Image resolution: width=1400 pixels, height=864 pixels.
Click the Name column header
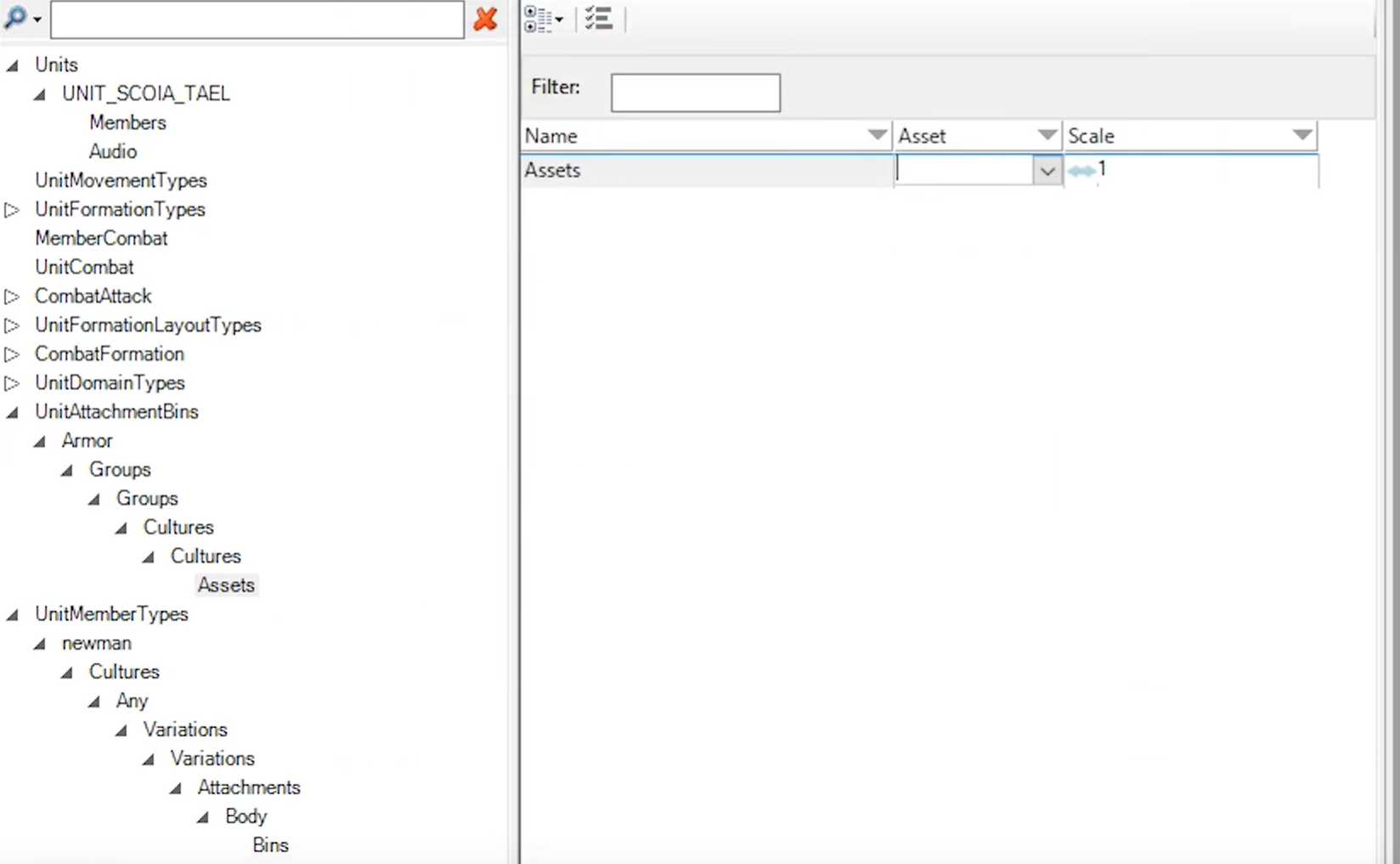(x=707, y=136)
